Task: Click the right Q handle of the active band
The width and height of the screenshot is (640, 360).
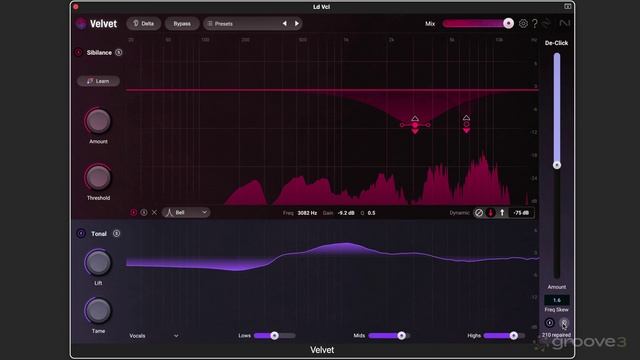Action: 428,125
